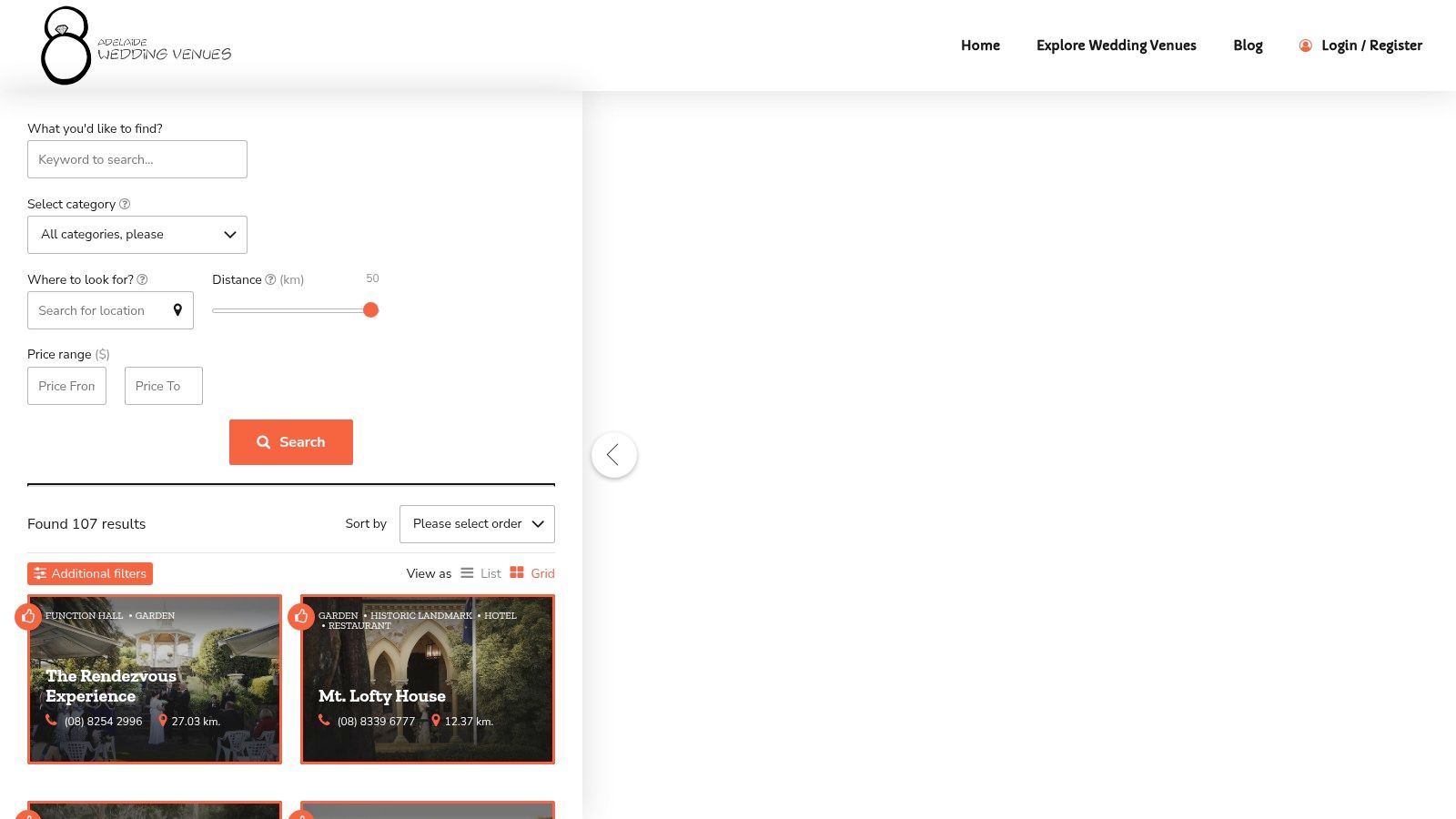This screenshot has width=1456, height=819.
Task: Expand the Please select order dropdown
Action: click(x=477, y=524)
